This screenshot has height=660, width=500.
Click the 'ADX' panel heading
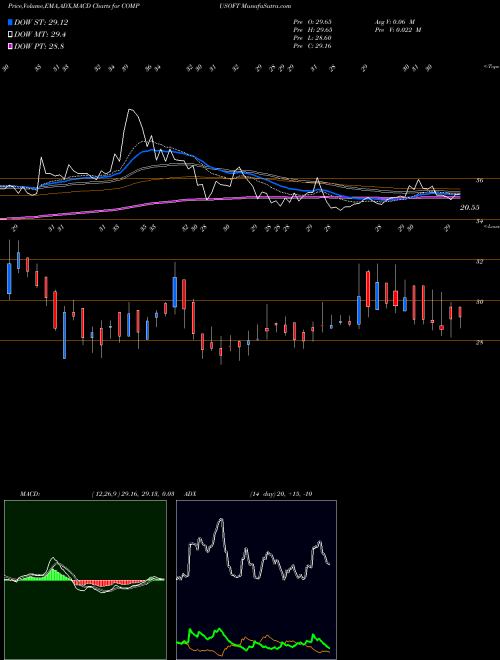[x=191, y=494]
